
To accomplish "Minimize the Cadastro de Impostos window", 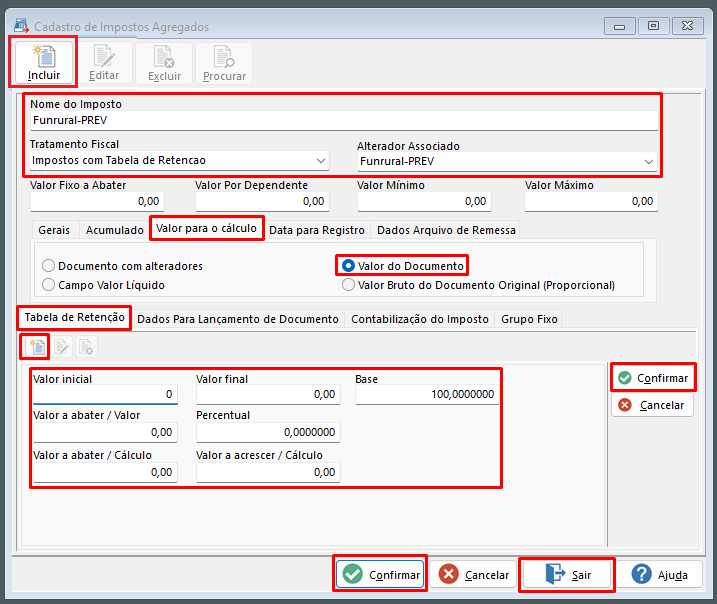I will 620,27.
